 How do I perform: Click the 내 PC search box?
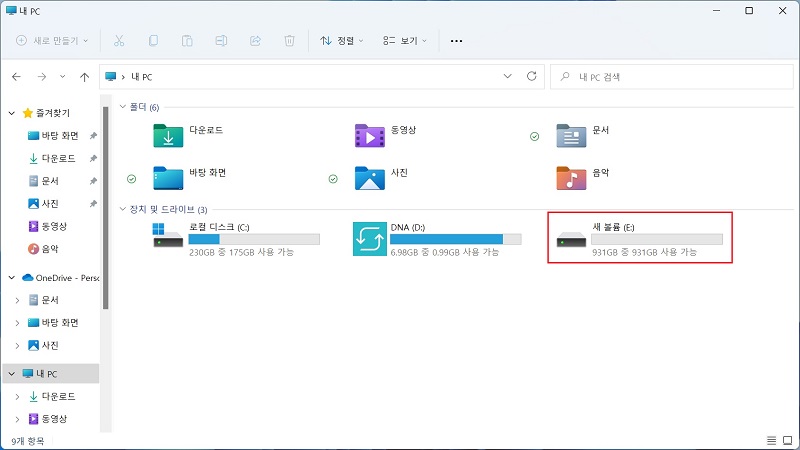671,77
